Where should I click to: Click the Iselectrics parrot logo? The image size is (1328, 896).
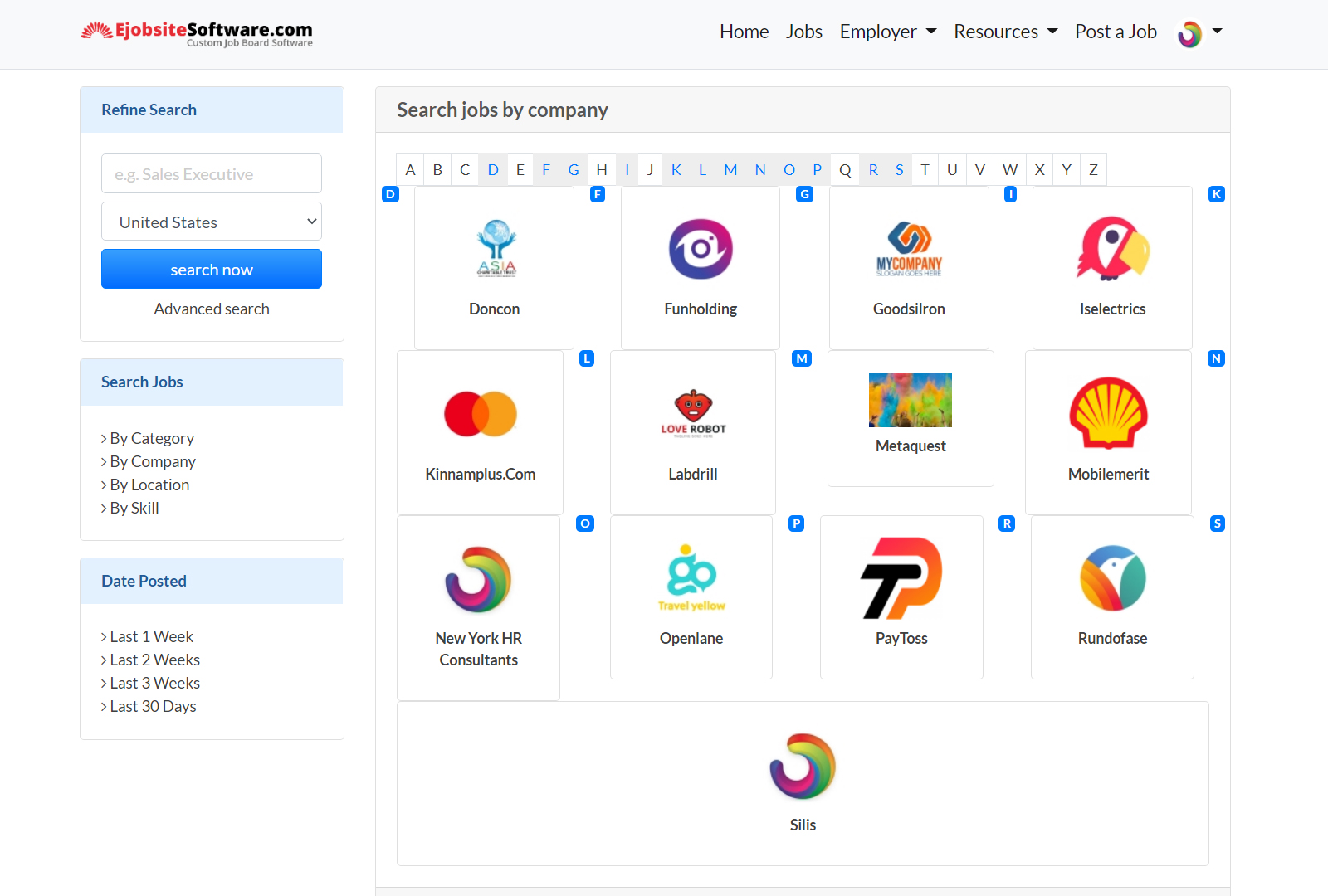[1112, 248]
